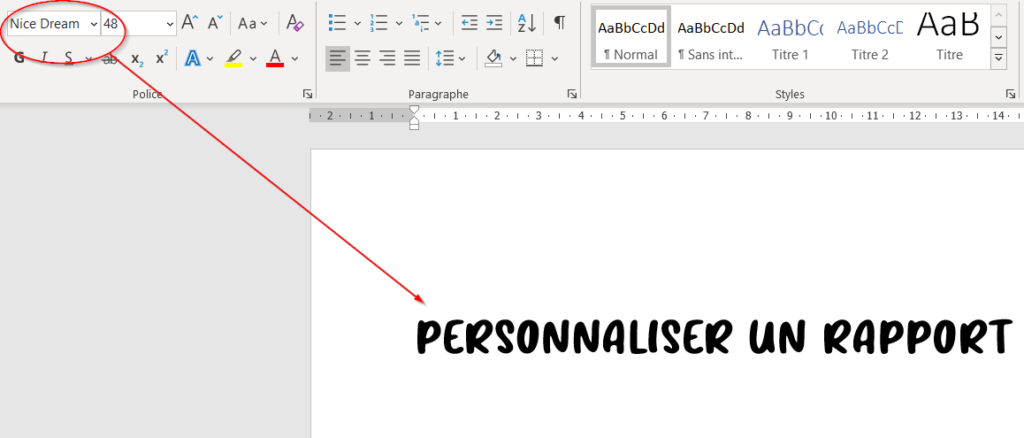Apply yellow text highlight color
The image size is (1024, 438).
coord(234,58)
